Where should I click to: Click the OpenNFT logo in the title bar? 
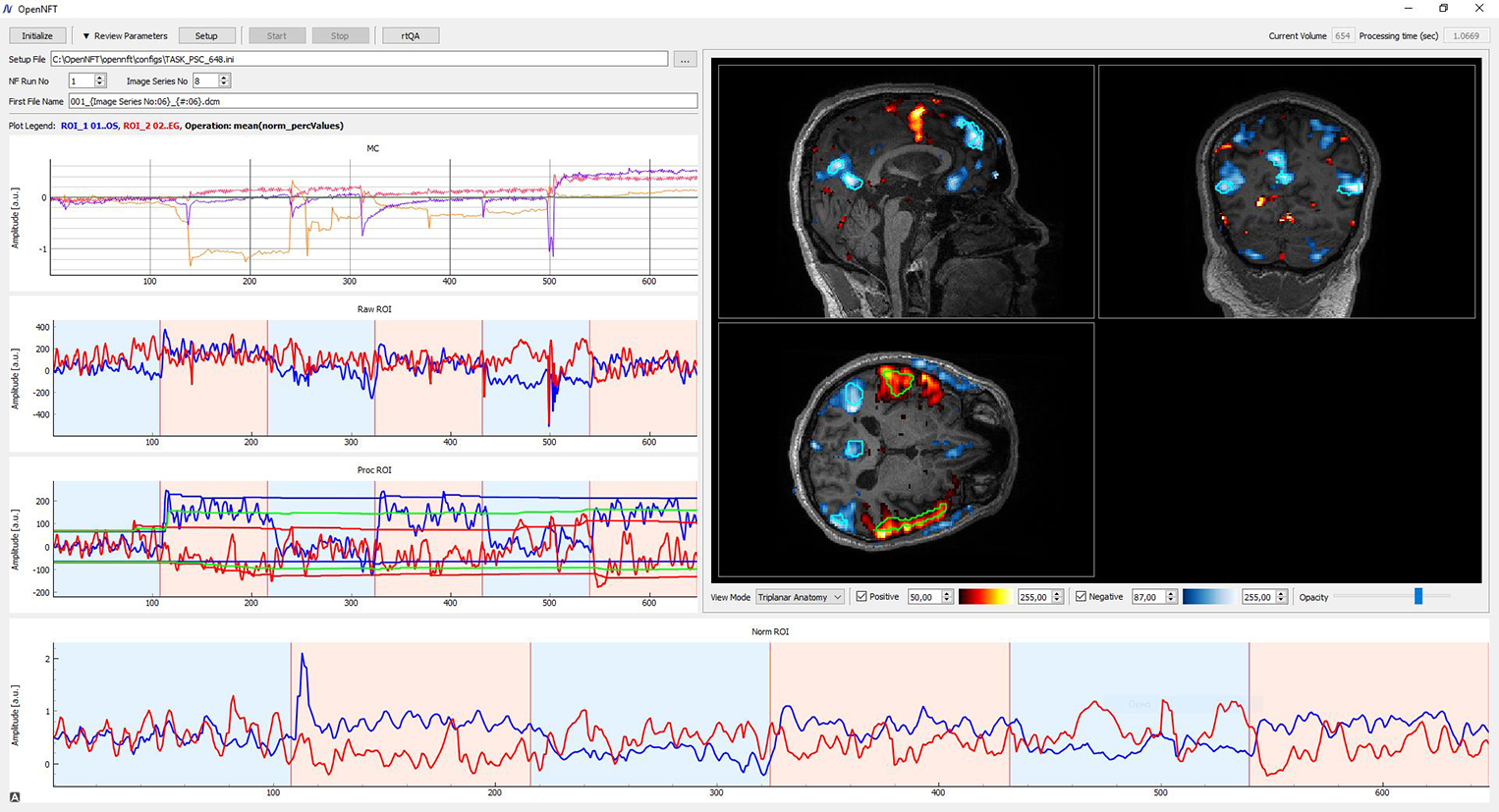click(x=9, y=9)
